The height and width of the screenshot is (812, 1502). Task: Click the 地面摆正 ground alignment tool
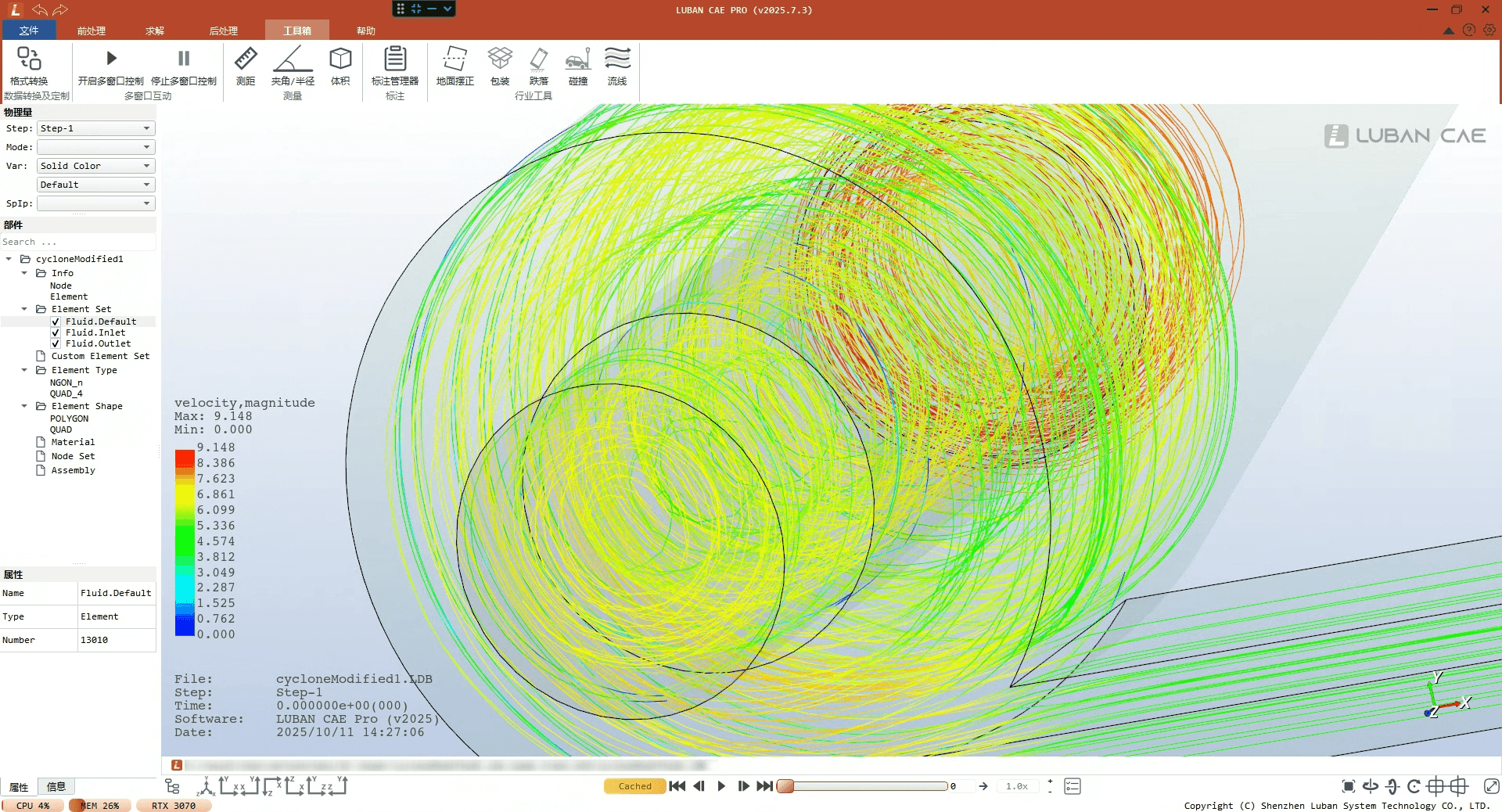click(x=455, y=59)
